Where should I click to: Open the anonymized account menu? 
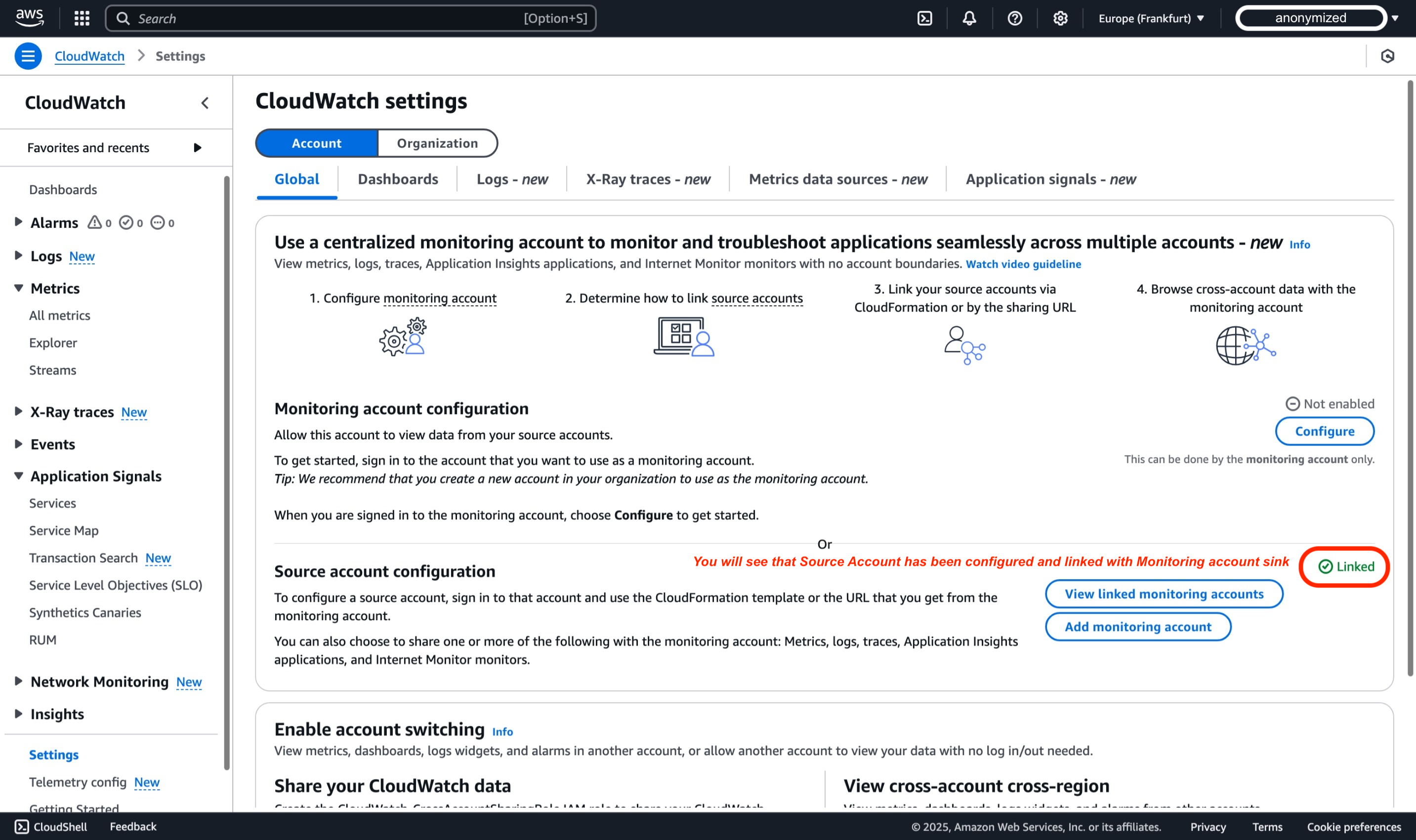(x=1316, y=18)
